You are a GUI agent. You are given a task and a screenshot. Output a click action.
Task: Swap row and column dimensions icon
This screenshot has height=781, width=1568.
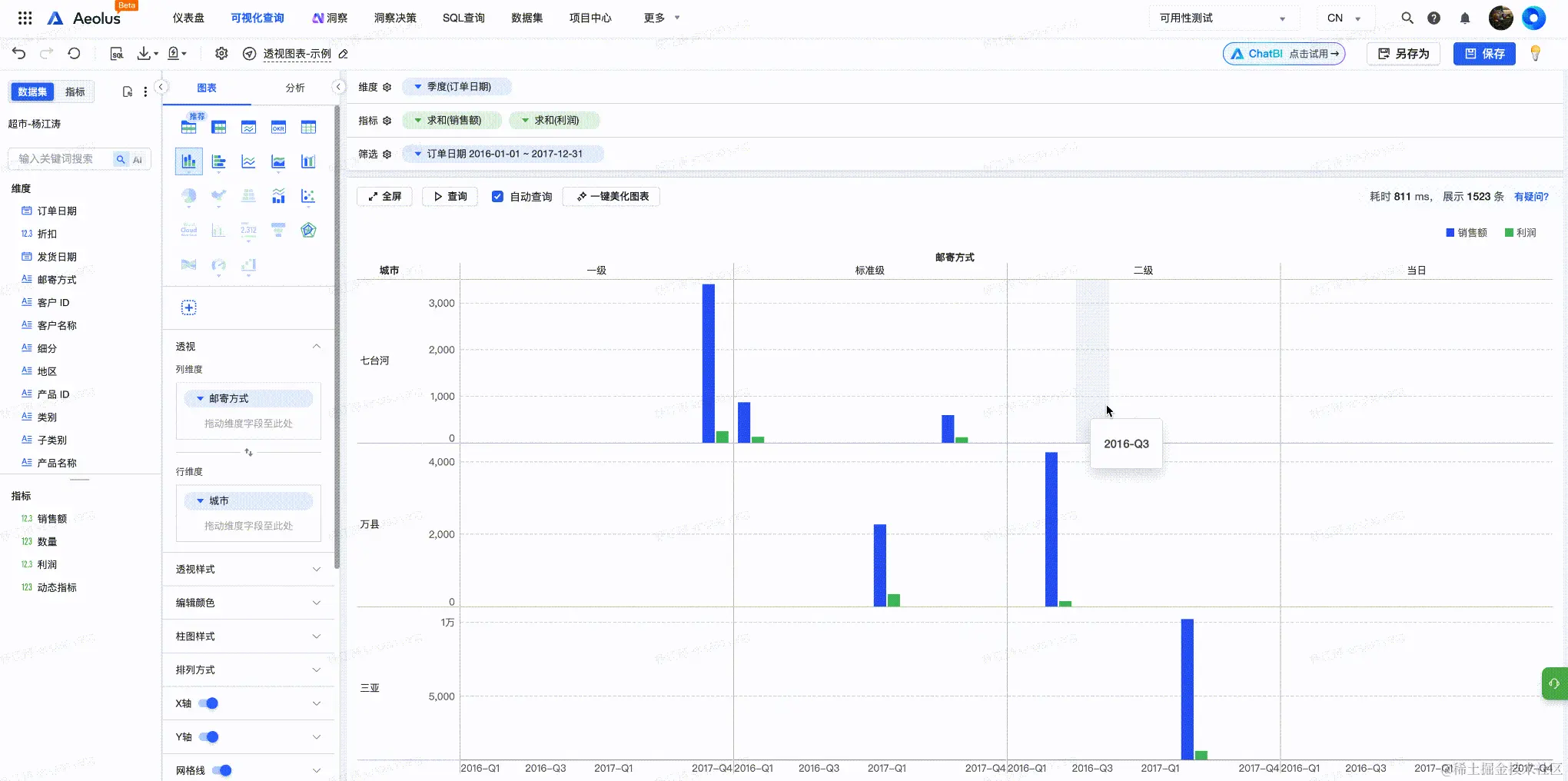(248, 452)
